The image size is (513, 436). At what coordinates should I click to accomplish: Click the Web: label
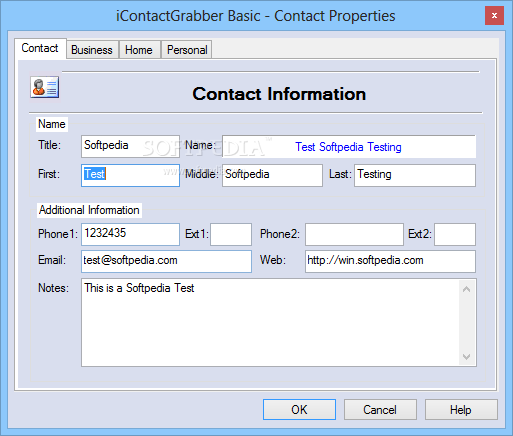click(273, 260)
